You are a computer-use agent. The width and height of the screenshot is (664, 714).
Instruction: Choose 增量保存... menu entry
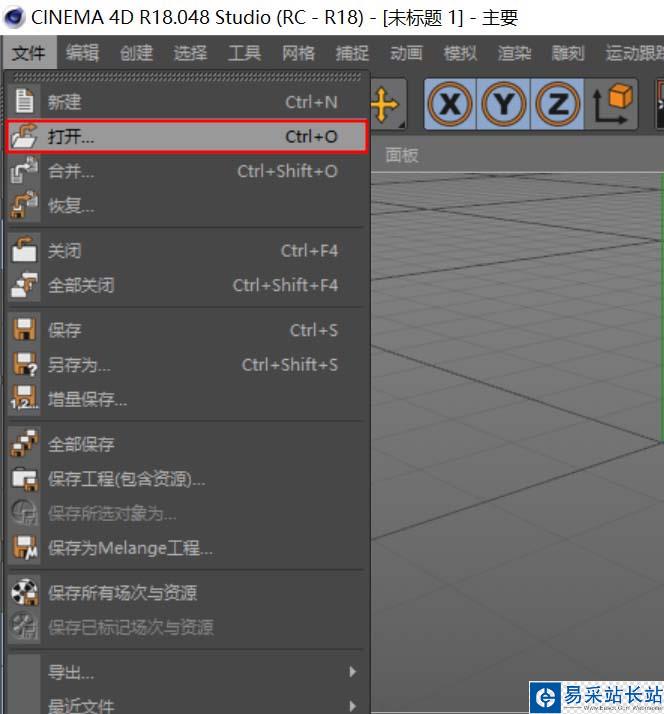click(187, 399)
